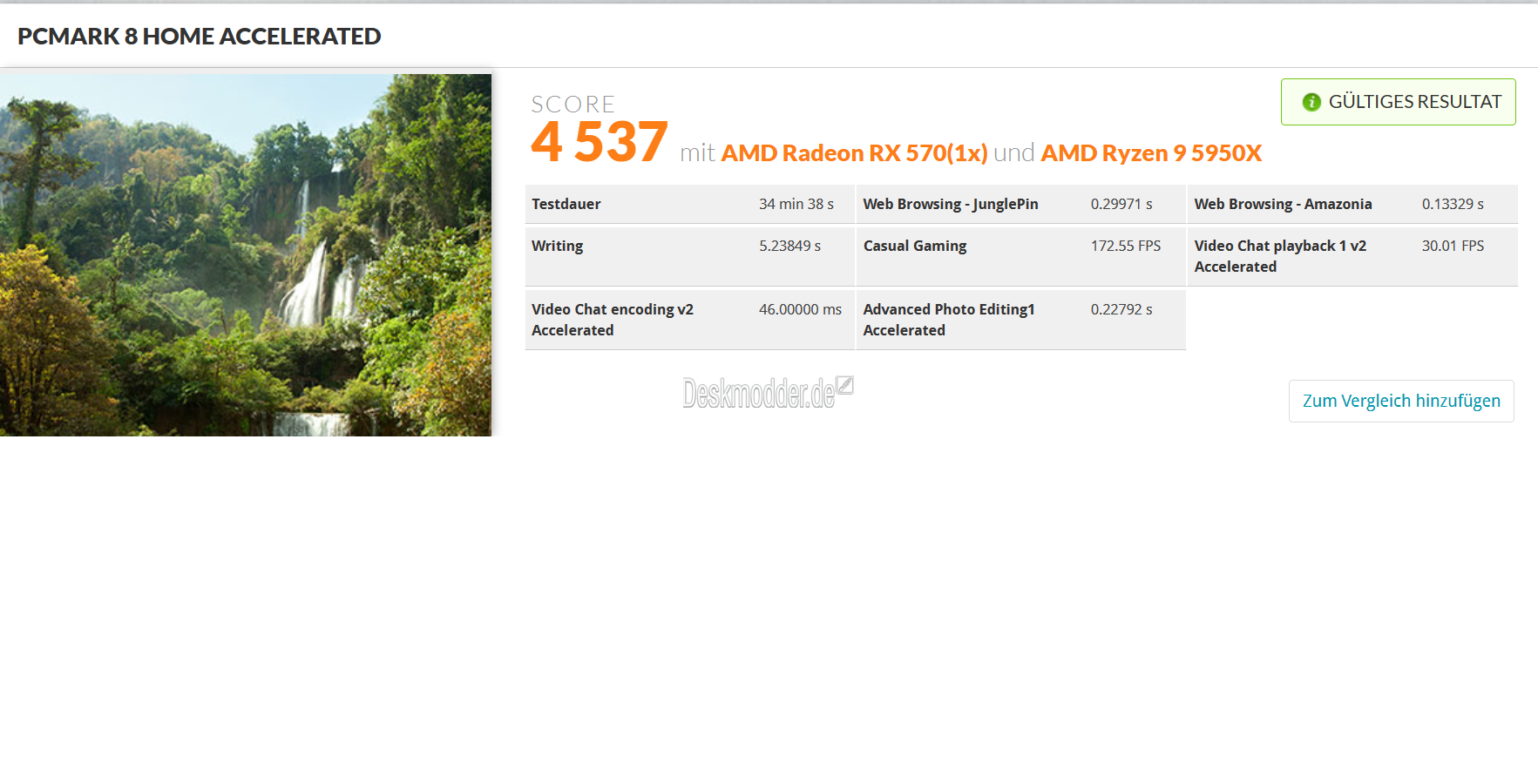The height and width of the screenshot is (784, 1538).
Task: Open the AMD Ryzen 9 5950X link
Action: [x=1151, y=153]
